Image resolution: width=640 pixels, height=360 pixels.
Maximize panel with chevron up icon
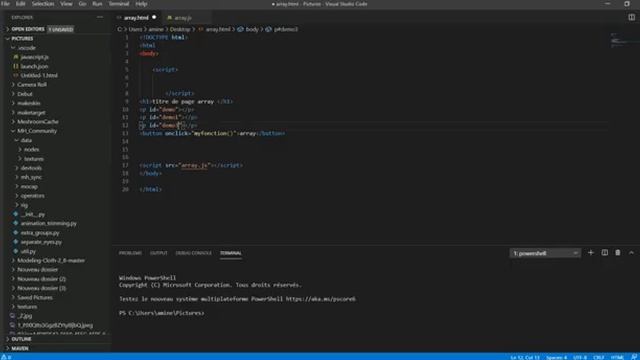pyautogui.click(x=631, y=253)
